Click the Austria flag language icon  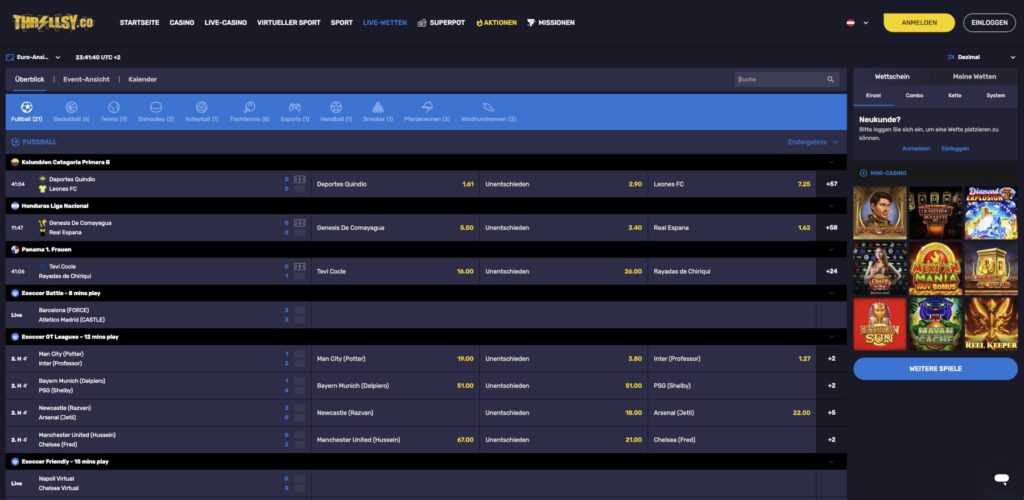[850, 23]
